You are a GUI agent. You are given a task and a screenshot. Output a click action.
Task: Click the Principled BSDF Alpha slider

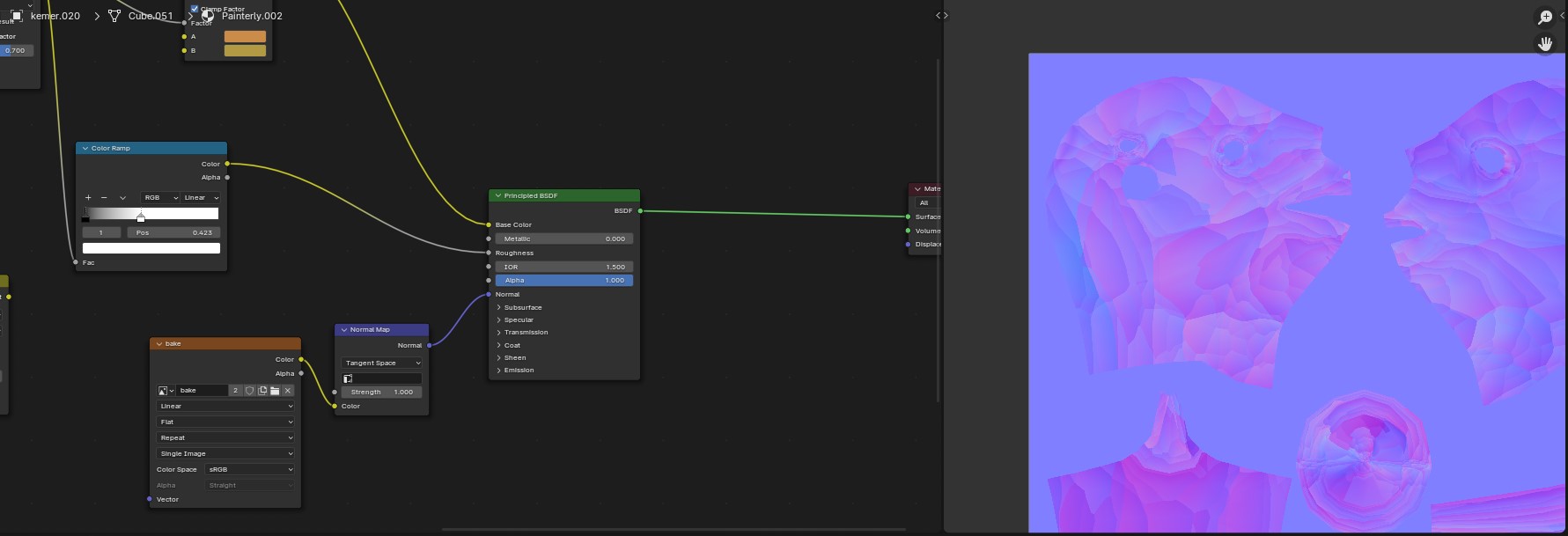coord(564,281)
